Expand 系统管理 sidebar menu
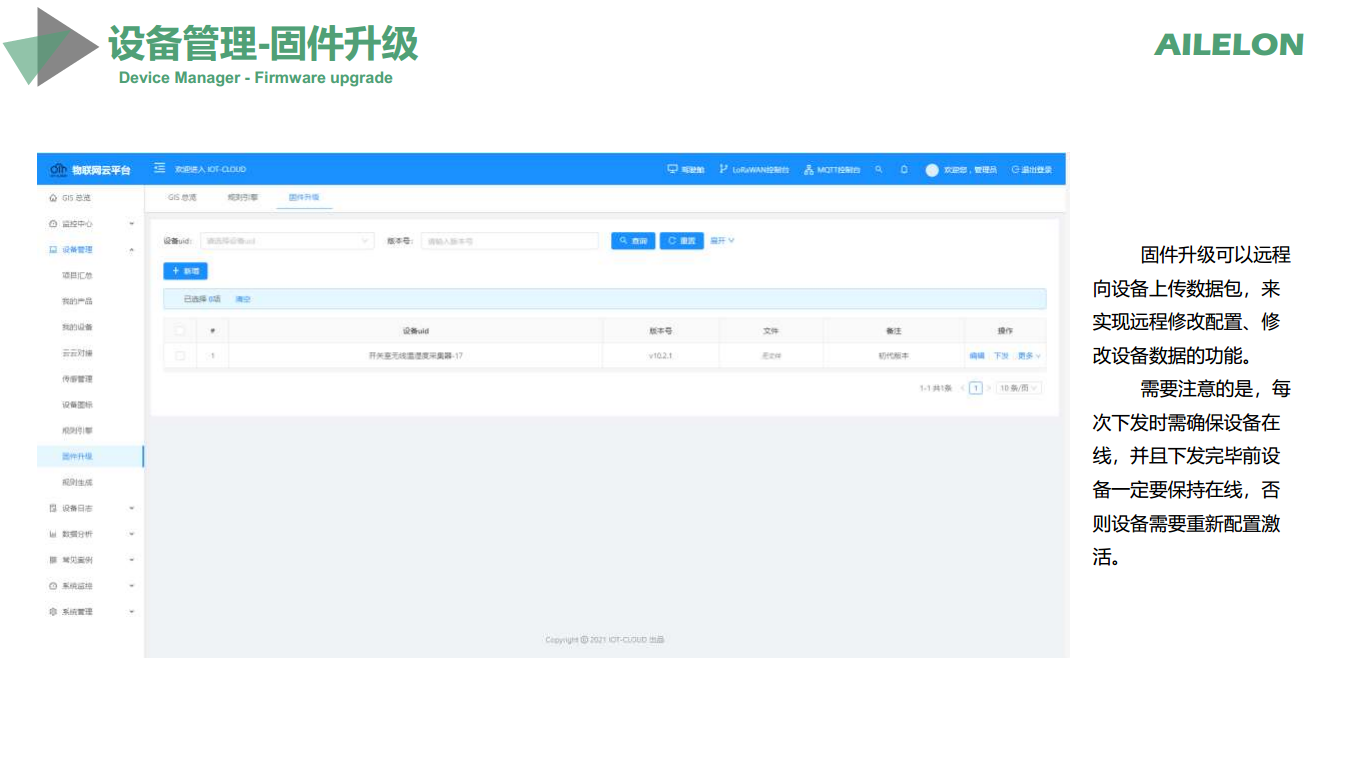This screenshot has height=759, width=1350. click(91, 612)
